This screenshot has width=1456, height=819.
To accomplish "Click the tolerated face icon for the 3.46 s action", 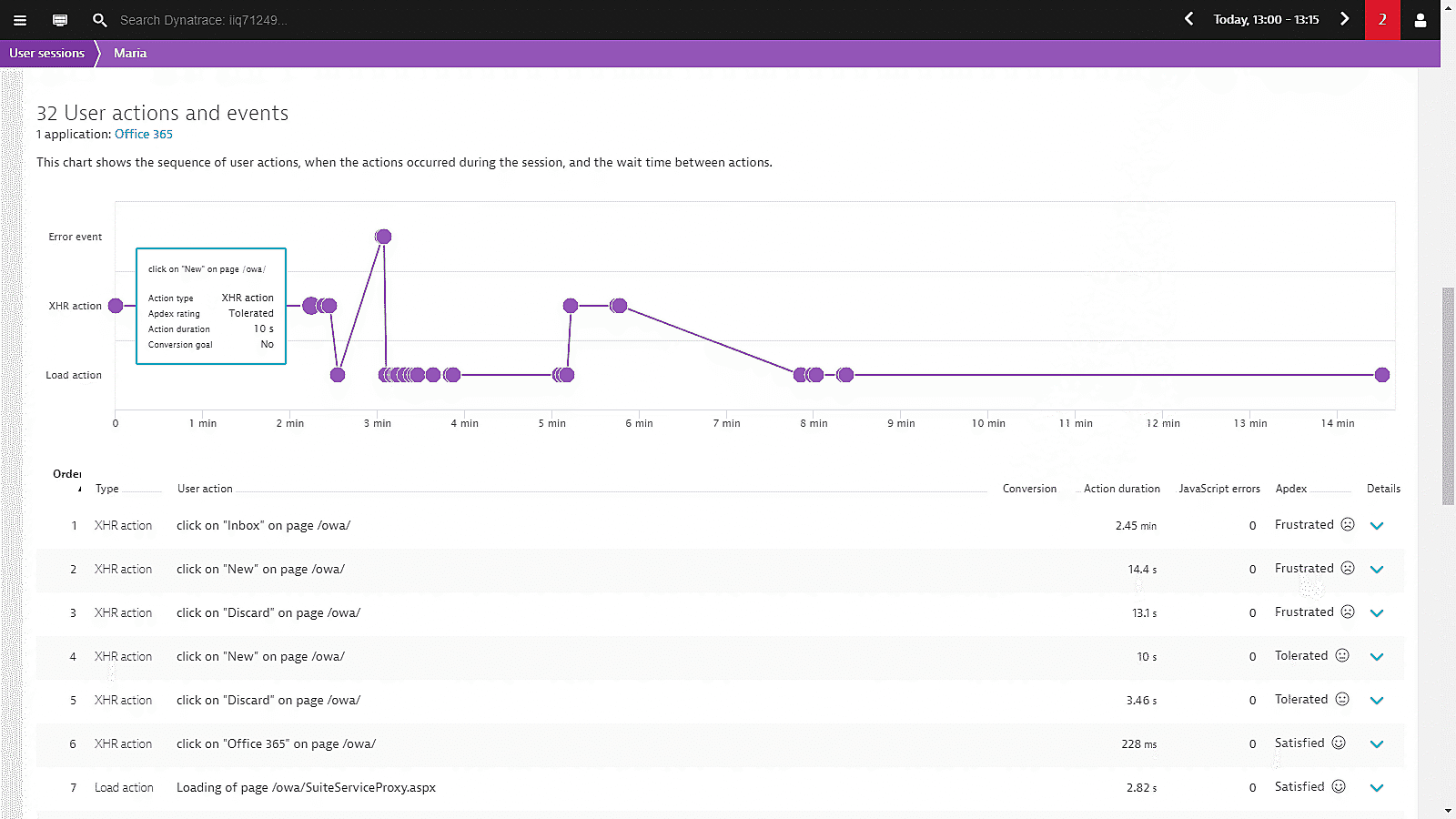I will [x=1342, y=700].
